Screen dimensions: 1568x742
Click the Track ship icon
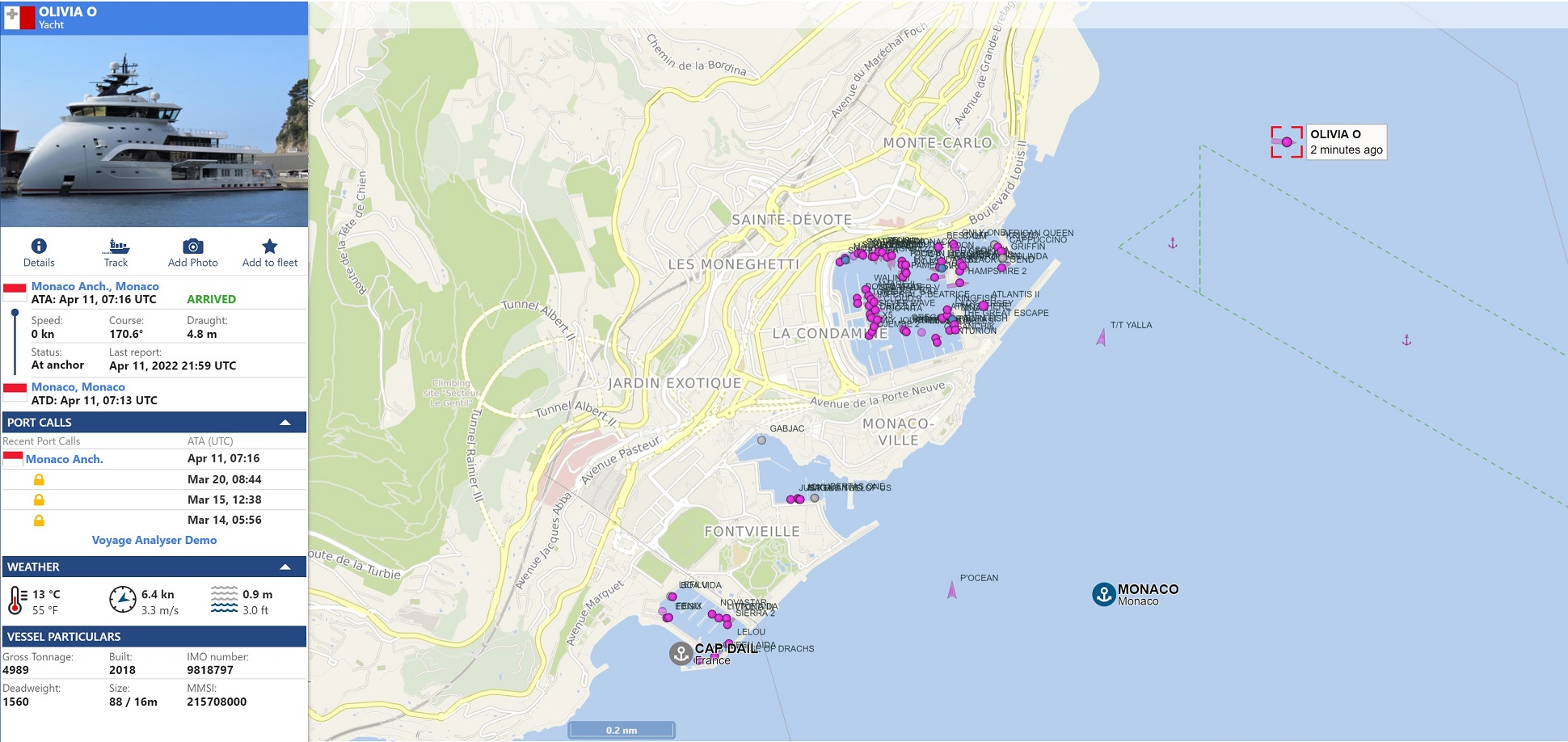(x=116, y=247)
